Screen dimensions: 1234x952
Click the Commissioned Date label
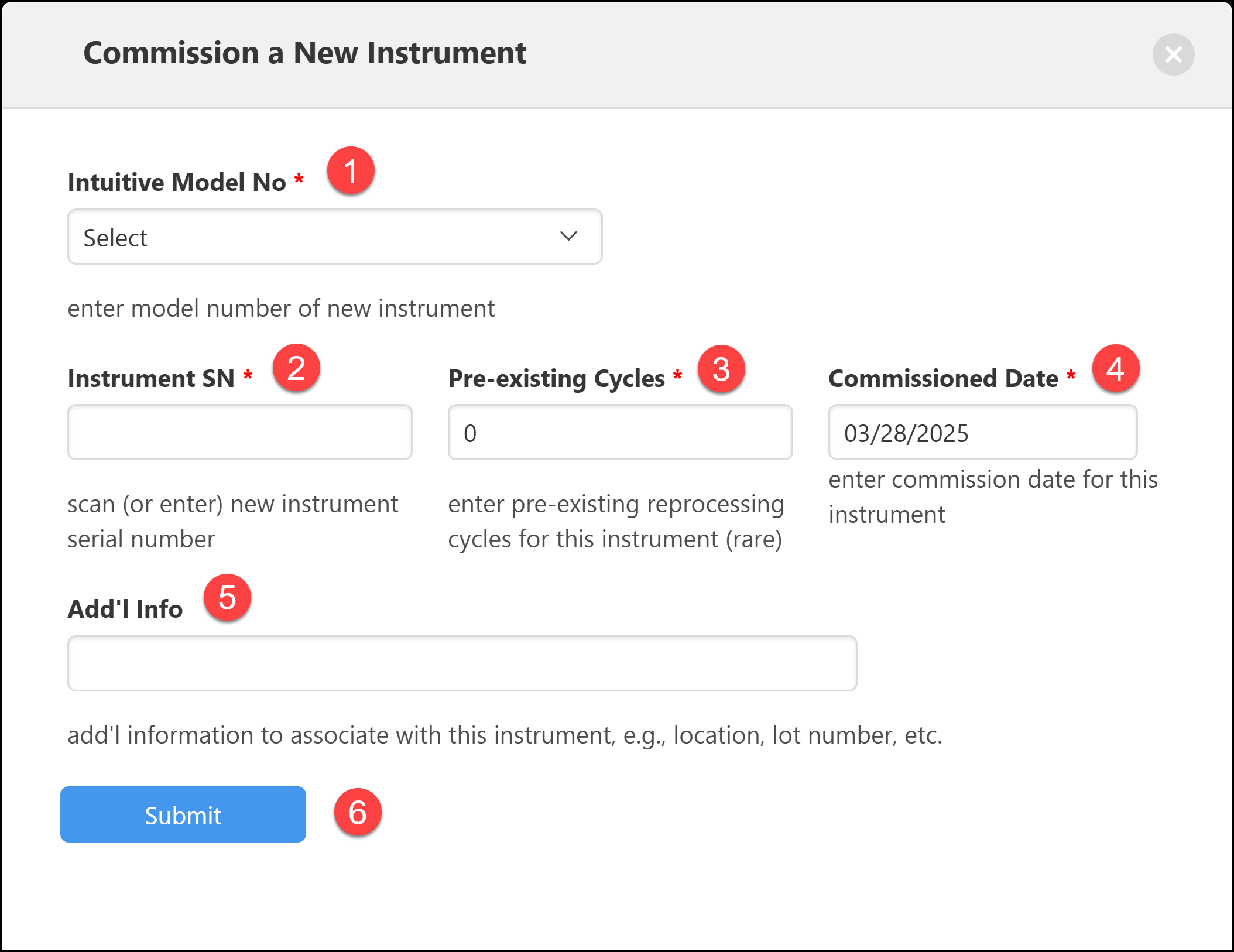[943, 379]
